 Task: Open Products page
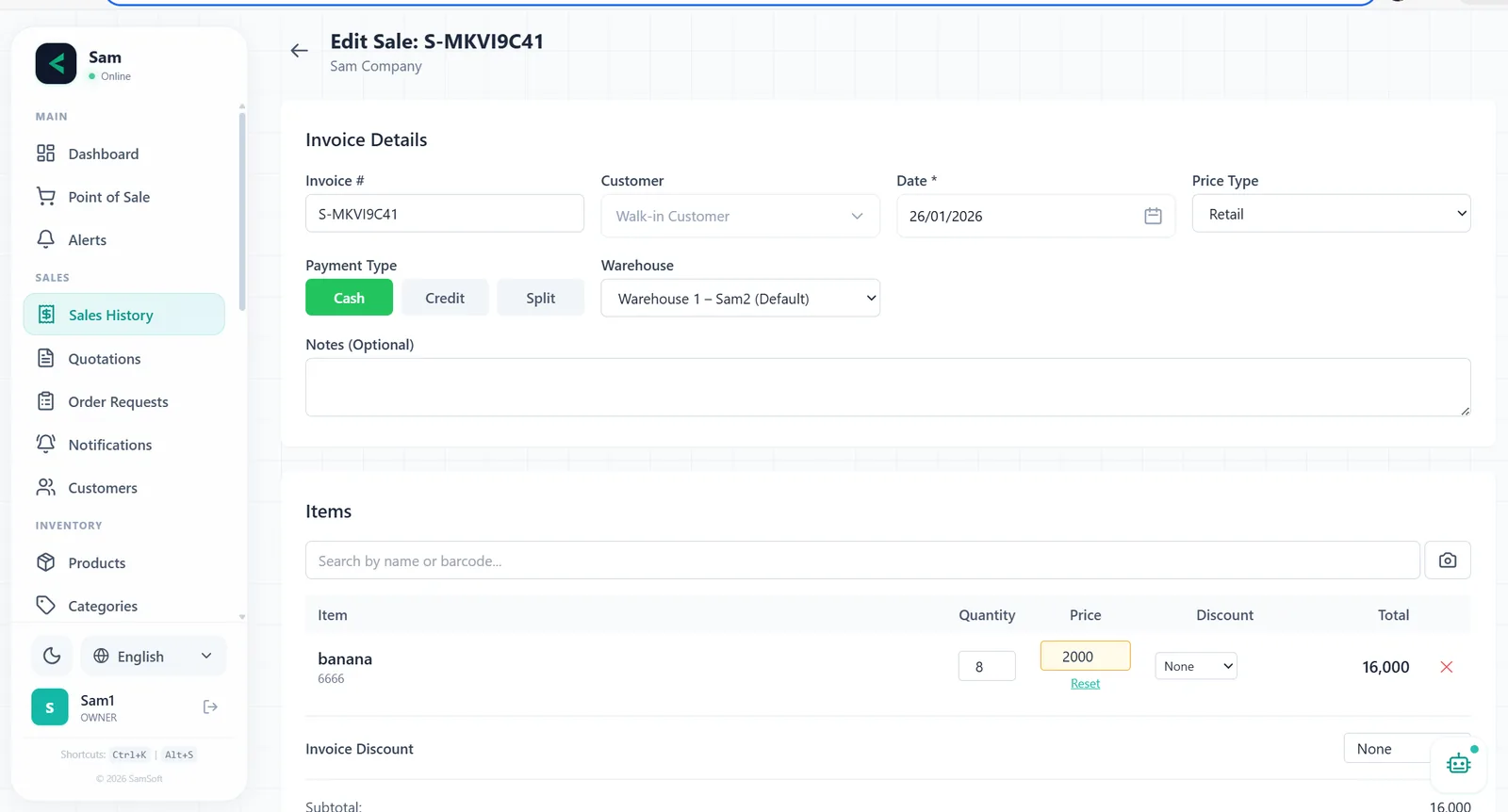(124, 563)
